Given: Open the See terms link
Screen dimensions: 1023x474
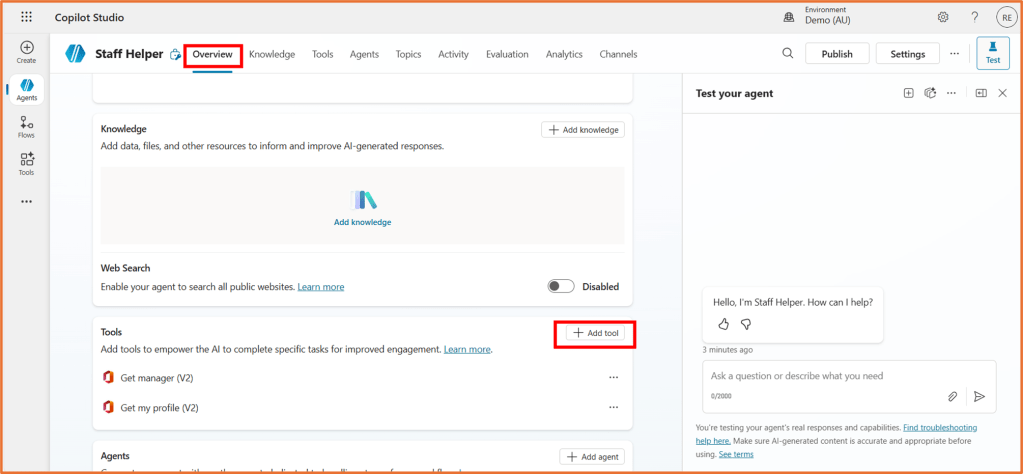Looking at the screenshot, I should [736, 454].
